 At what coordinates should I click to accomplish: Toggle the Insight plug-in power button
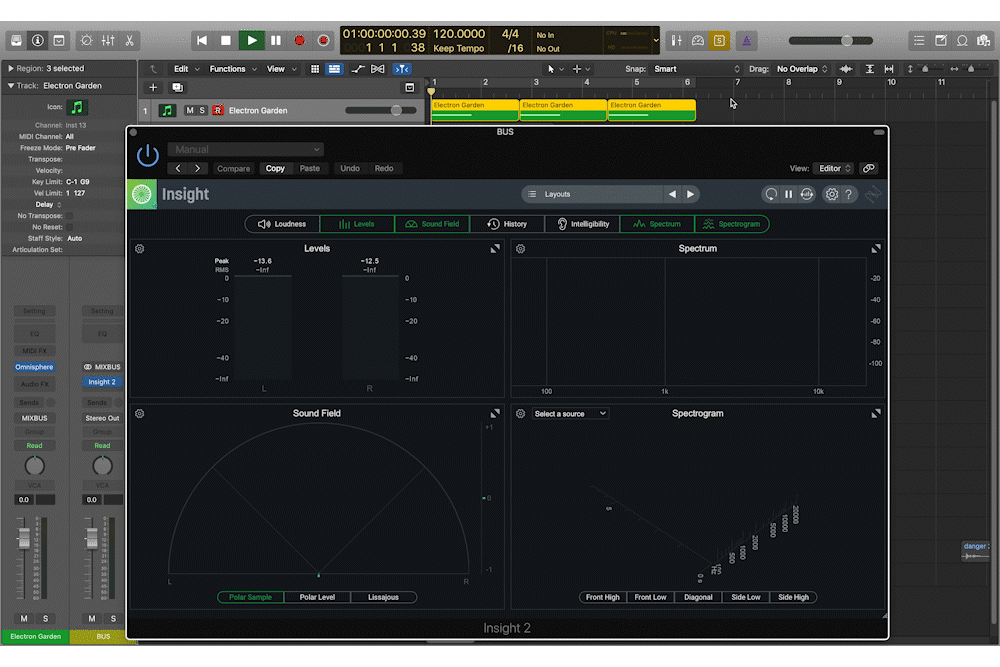147,155
